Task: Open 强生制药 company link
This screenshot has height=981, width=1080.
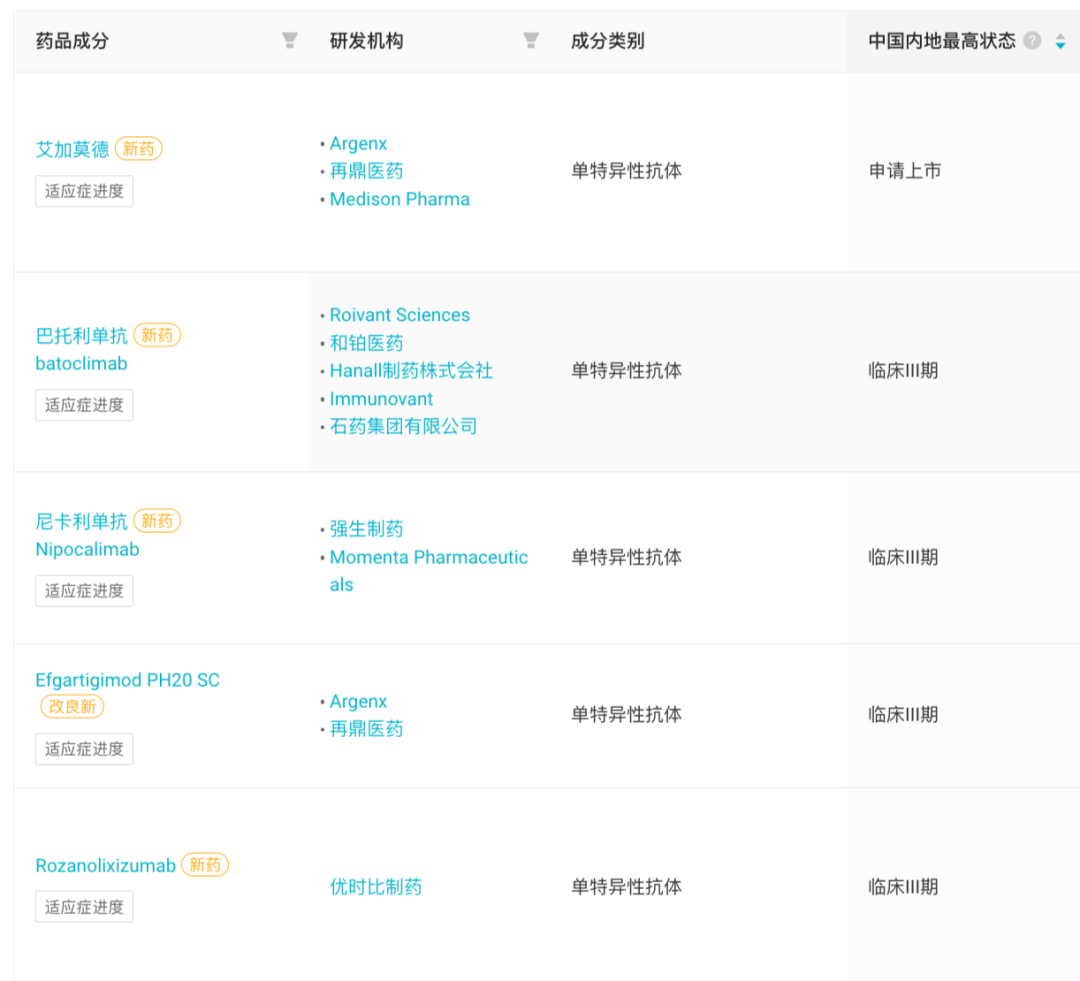Action: point(366,529)
